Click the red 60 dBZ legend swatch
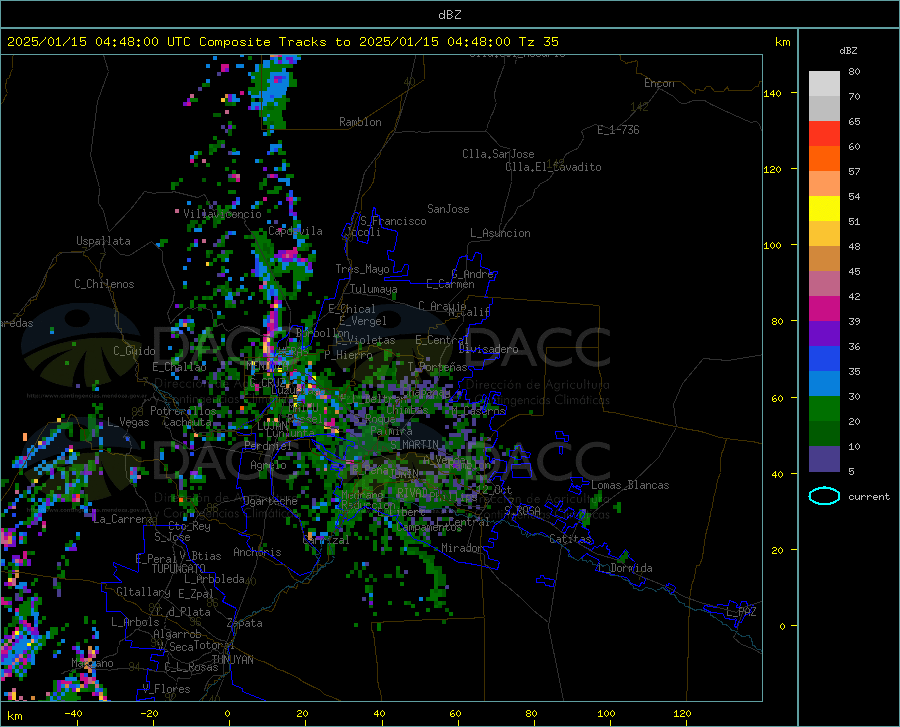900x727 pixels. click(x=824, y=133)
